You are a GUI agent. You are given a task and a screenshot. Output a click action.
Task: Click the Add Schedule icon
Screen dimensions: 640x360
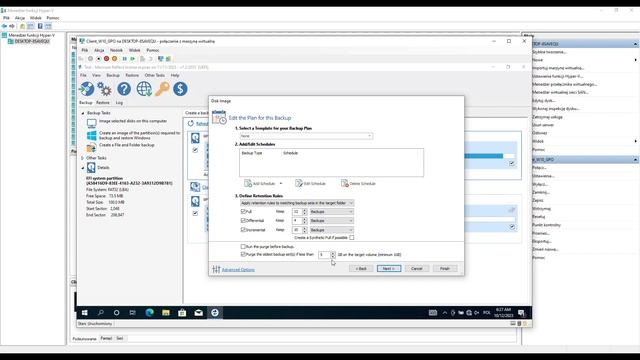[248, 183]
